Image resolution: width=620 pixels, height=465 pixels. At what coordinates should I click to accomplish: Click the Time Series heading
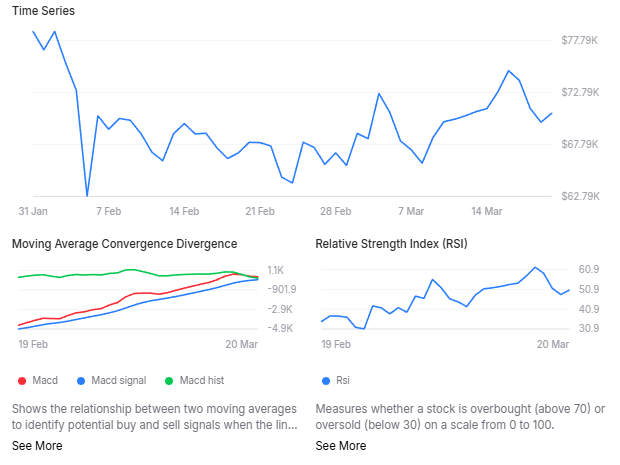43,11
